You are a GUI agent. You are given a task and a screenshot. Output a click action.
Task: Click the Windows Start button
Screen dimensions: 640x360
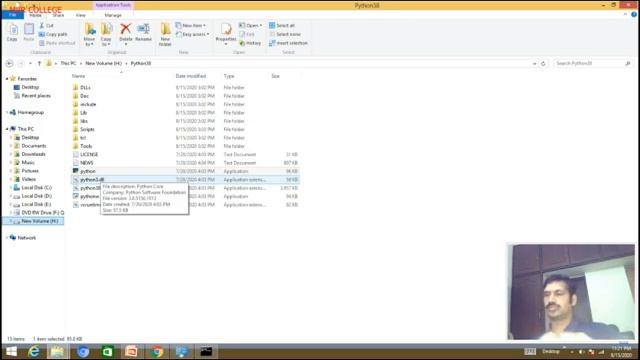click(x=11, y=351)
